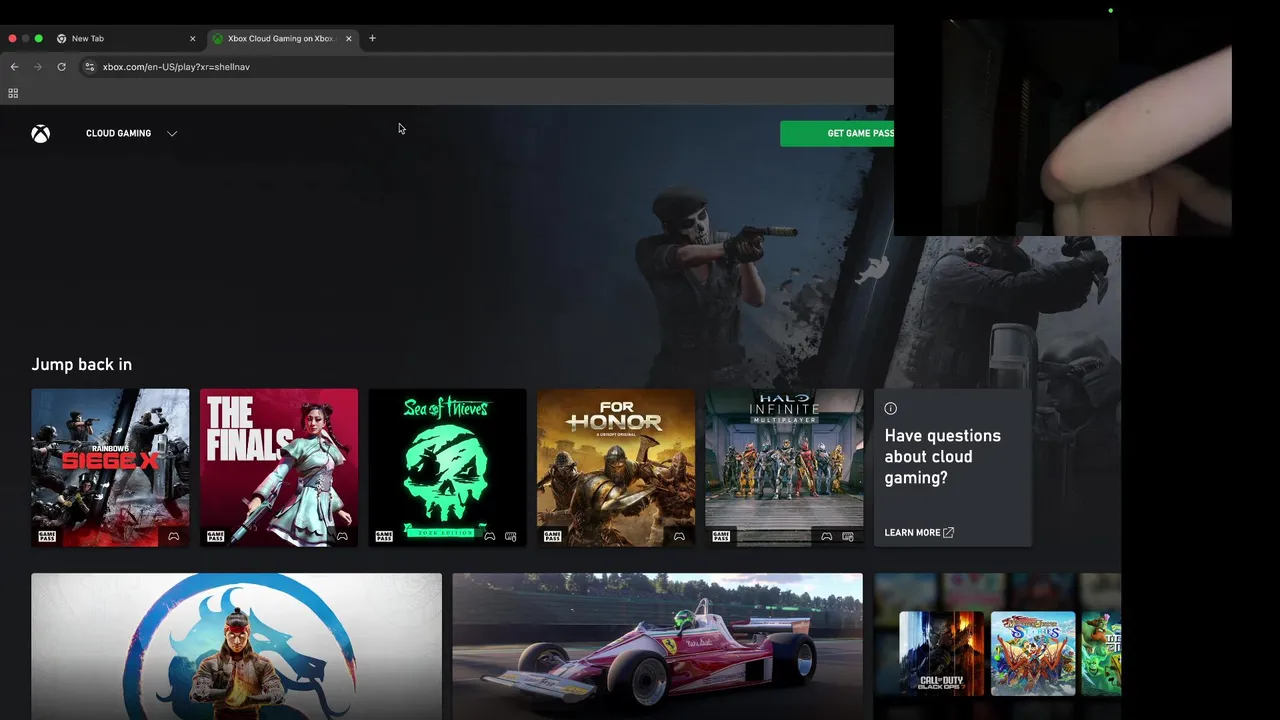The height and width of the screenshot is (720, 1280).
Task: Click the address bar URL field
Action: (x=486, y=67)
